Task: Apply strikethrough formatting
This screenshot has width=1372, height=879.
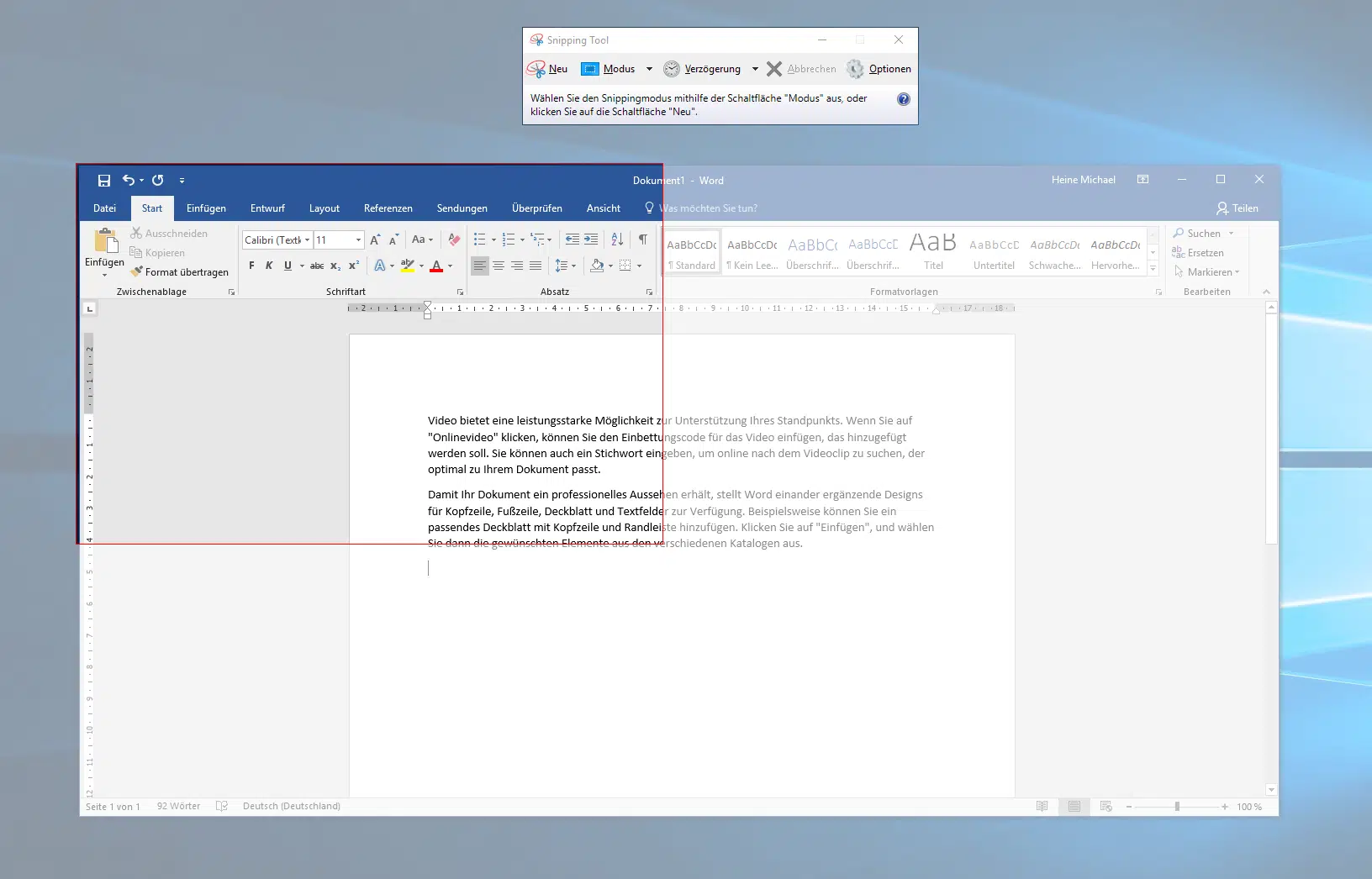Action: [317, 266]
